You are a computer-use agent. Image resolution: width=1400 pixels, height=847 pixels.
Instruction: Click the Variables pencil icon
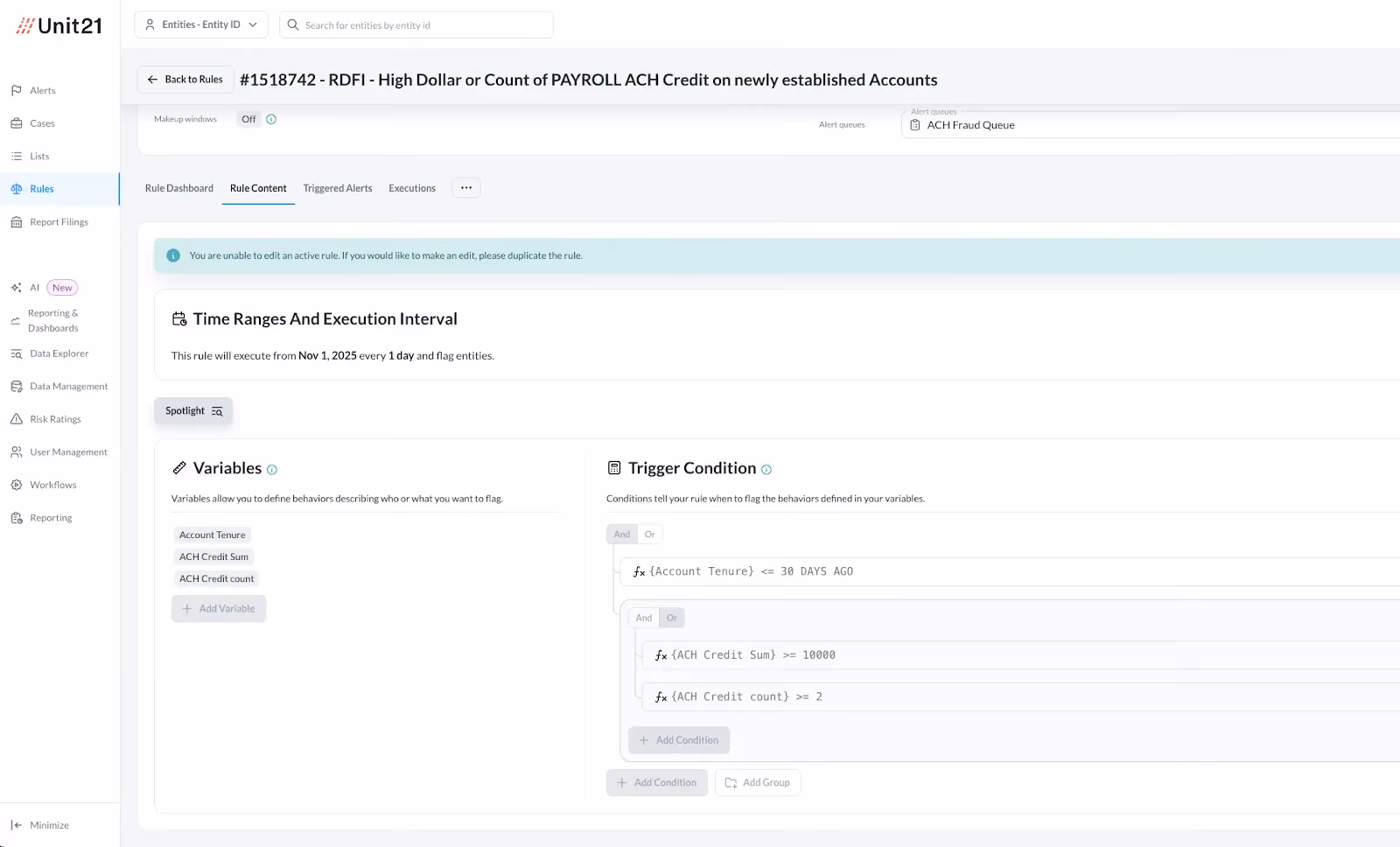(179, 468)
